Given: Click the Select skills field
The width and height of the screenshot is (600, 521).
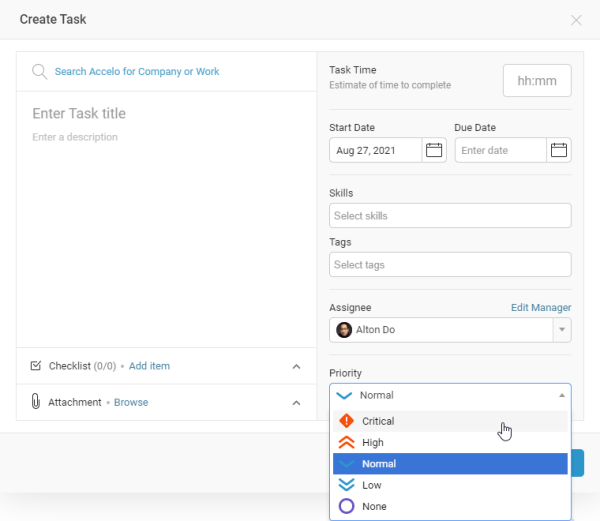Looking at the screenshot, I should click(450, 216).
